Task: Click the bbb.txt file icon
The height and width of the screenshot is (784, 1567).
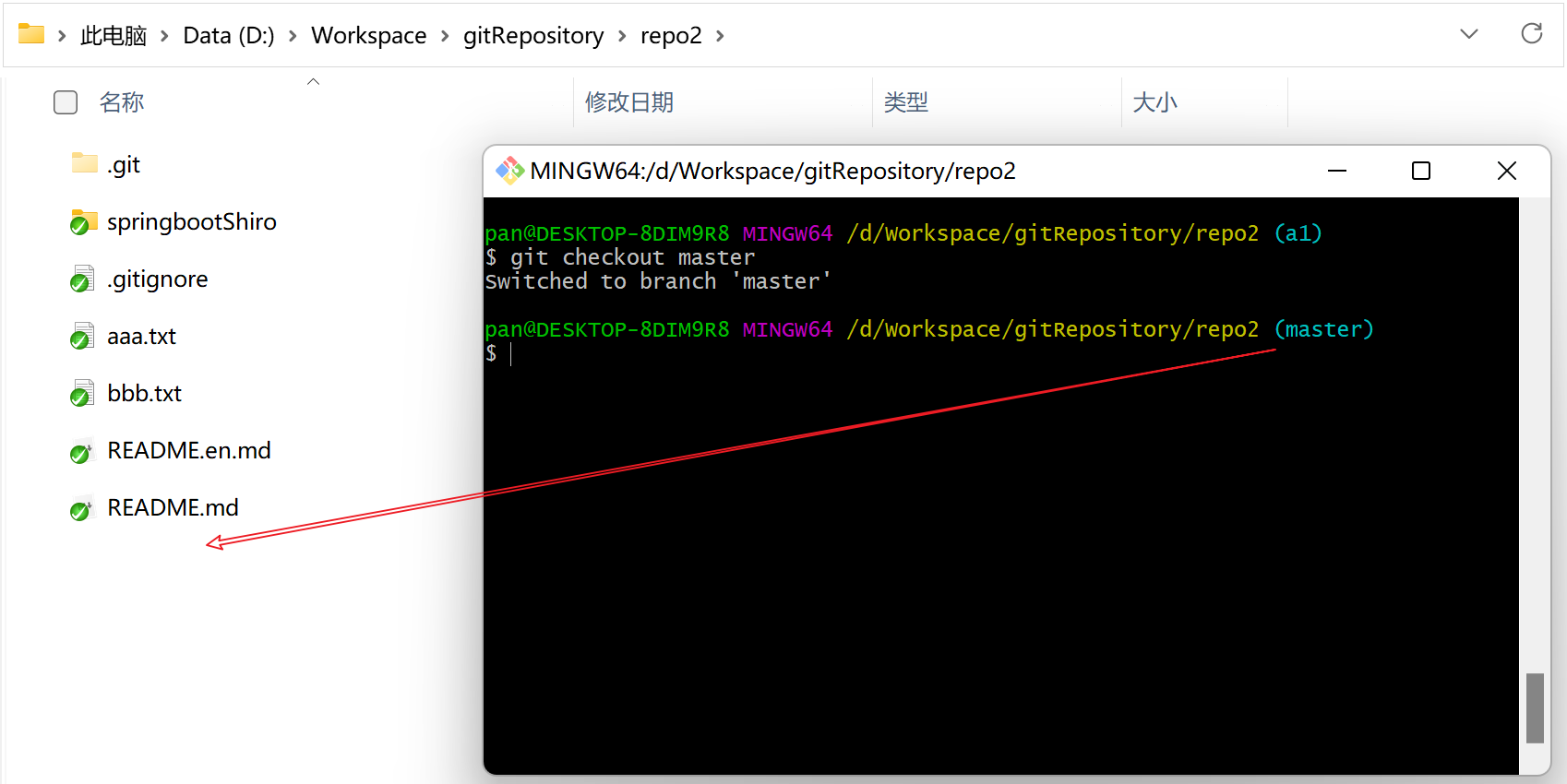Action: coord(83,394)
